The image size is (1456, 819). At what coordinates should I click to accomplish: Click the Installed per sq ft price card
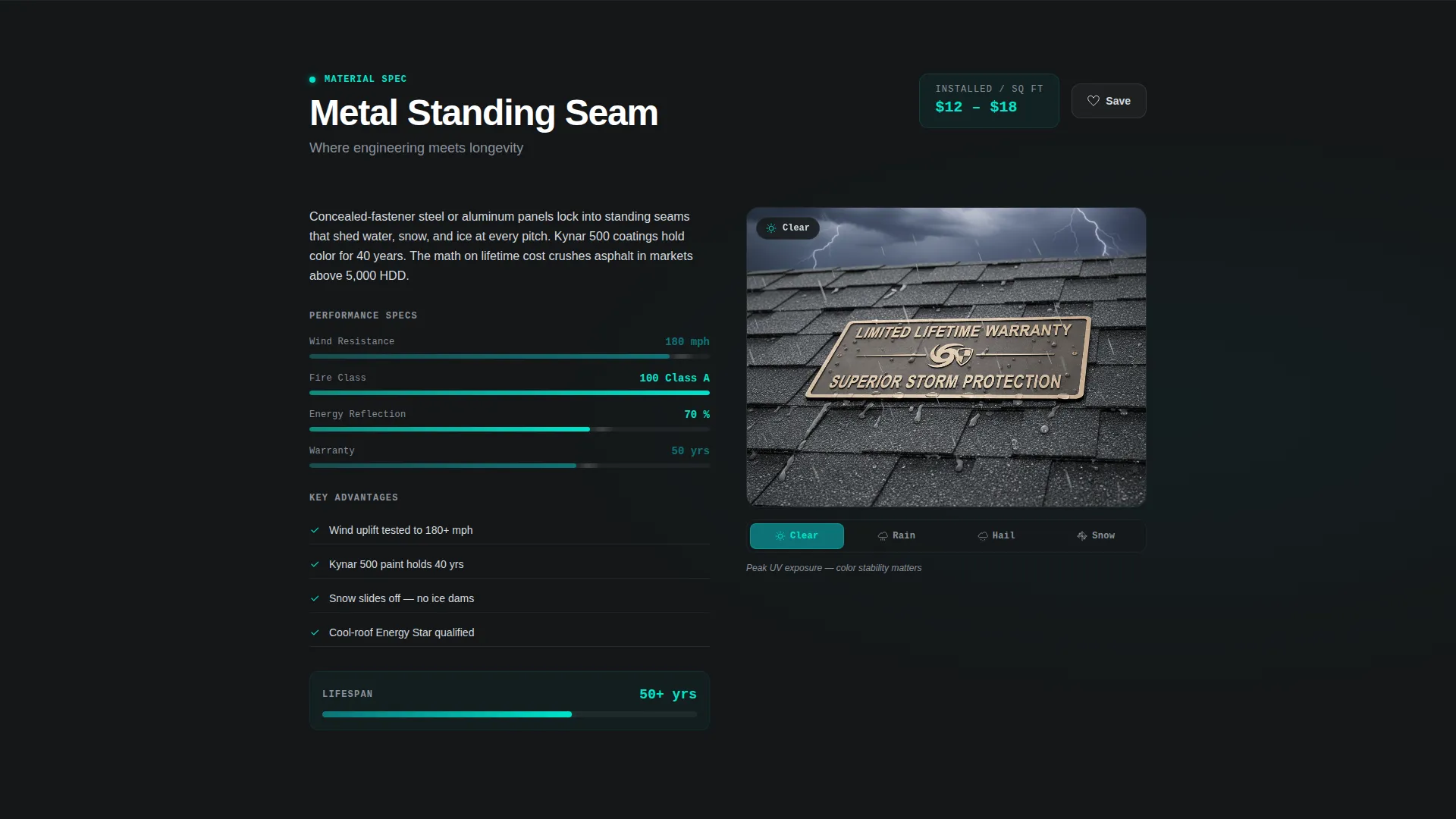[989, 101]
